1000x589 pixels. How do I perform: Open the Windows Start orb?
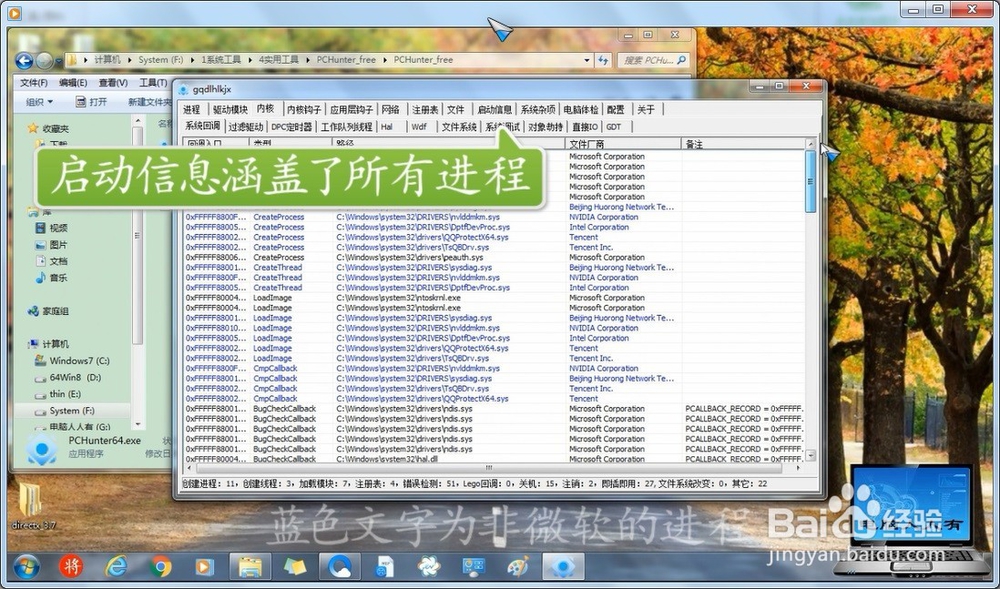point(26,566)
